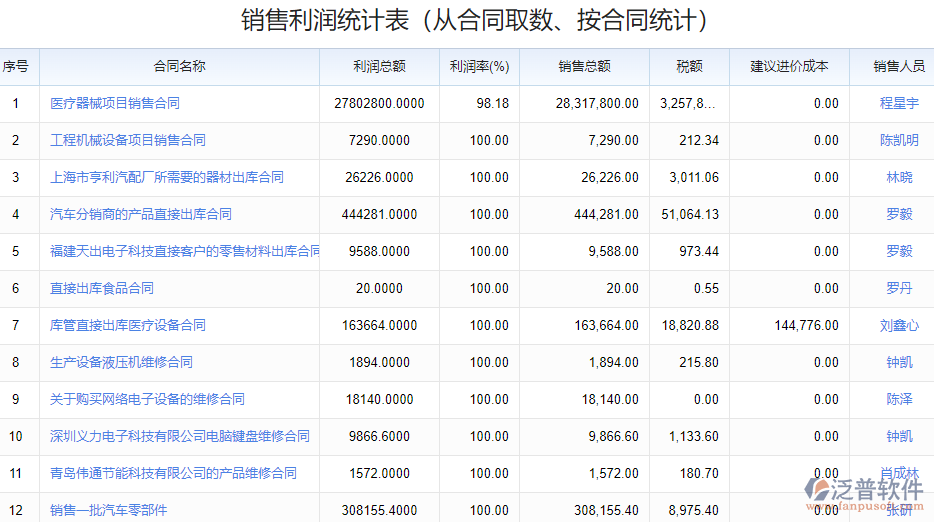This screenshot has width=934, height=522.
Task: View salesperson 程星宇
Action: point(899,103)
